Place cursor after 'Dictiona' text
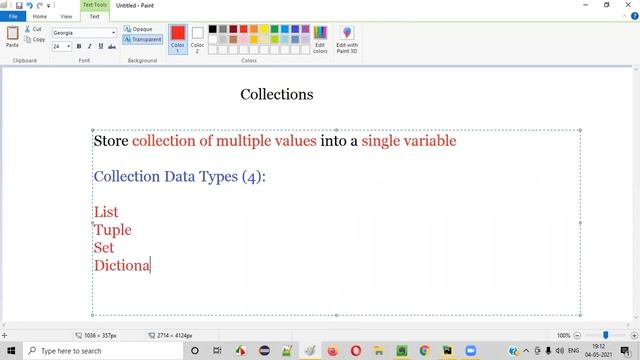640x360 pixels. [151, 265]
